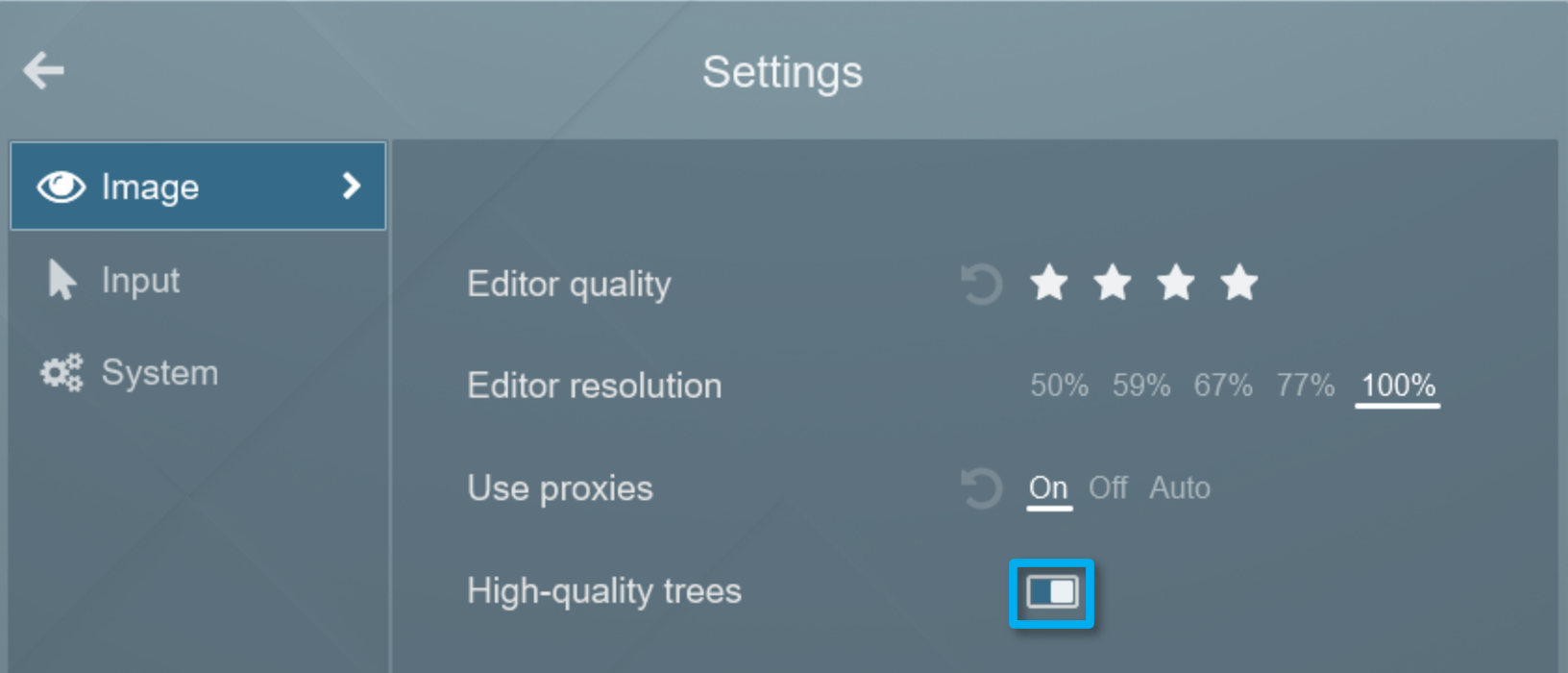This screenshot has width=1568, height=673.
Task: Click the gears icon beside System
Action: [60, 372]
